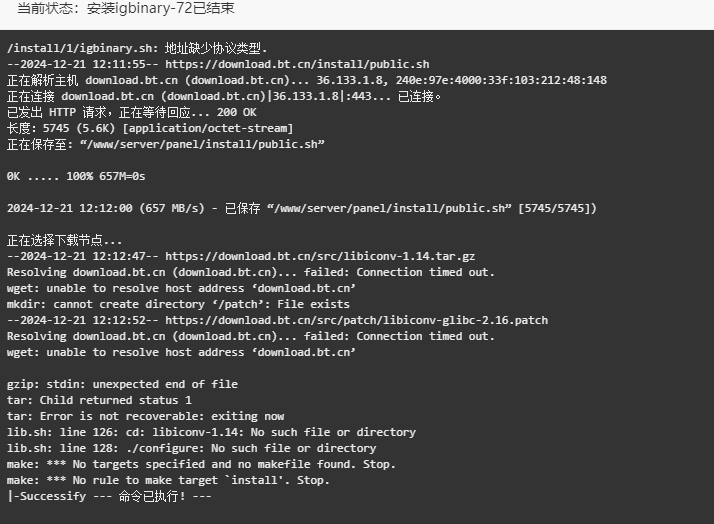The image size is (714, 524).
Task: Click the gzip unexpected end of file line
Action: coord(122,384)
